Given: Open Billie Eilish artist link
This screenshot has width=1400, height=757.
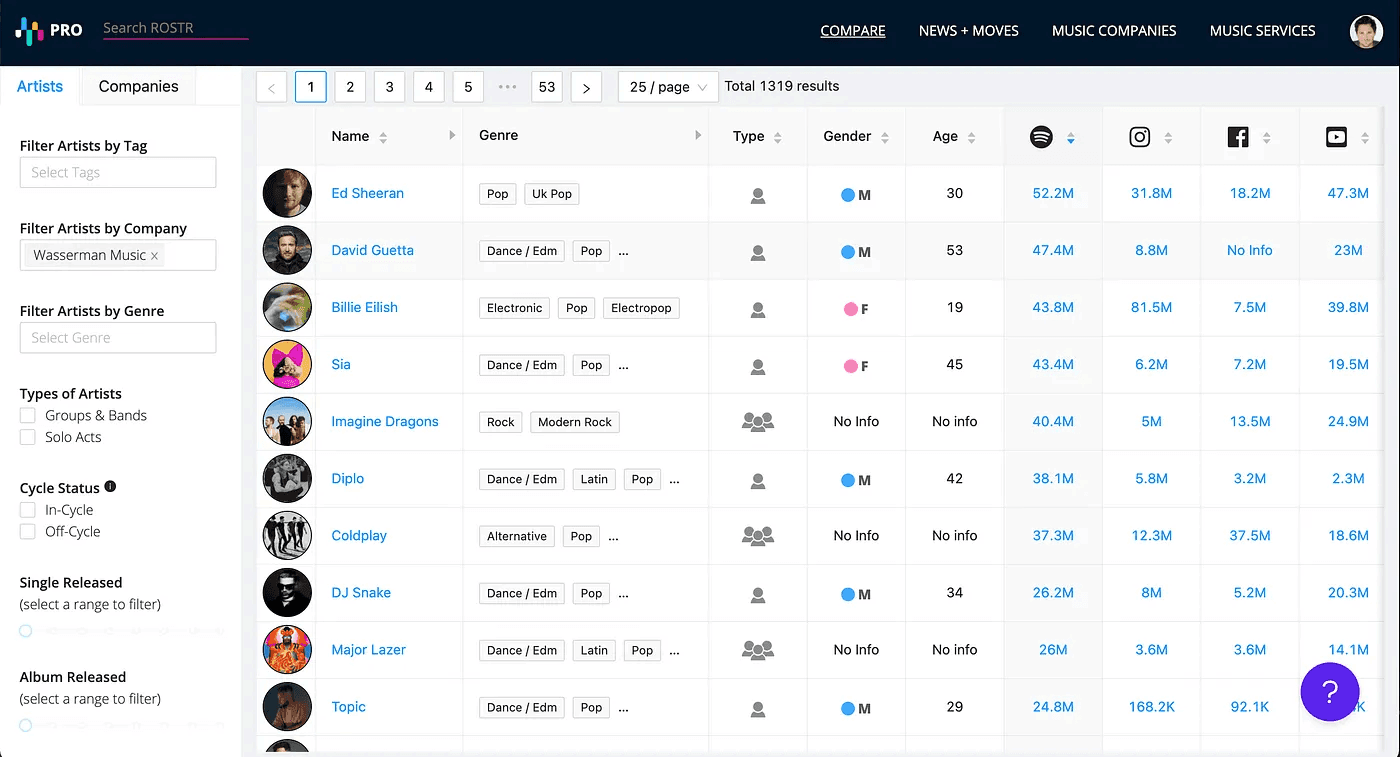Looking at the screenshot, I should coord(365,307).
